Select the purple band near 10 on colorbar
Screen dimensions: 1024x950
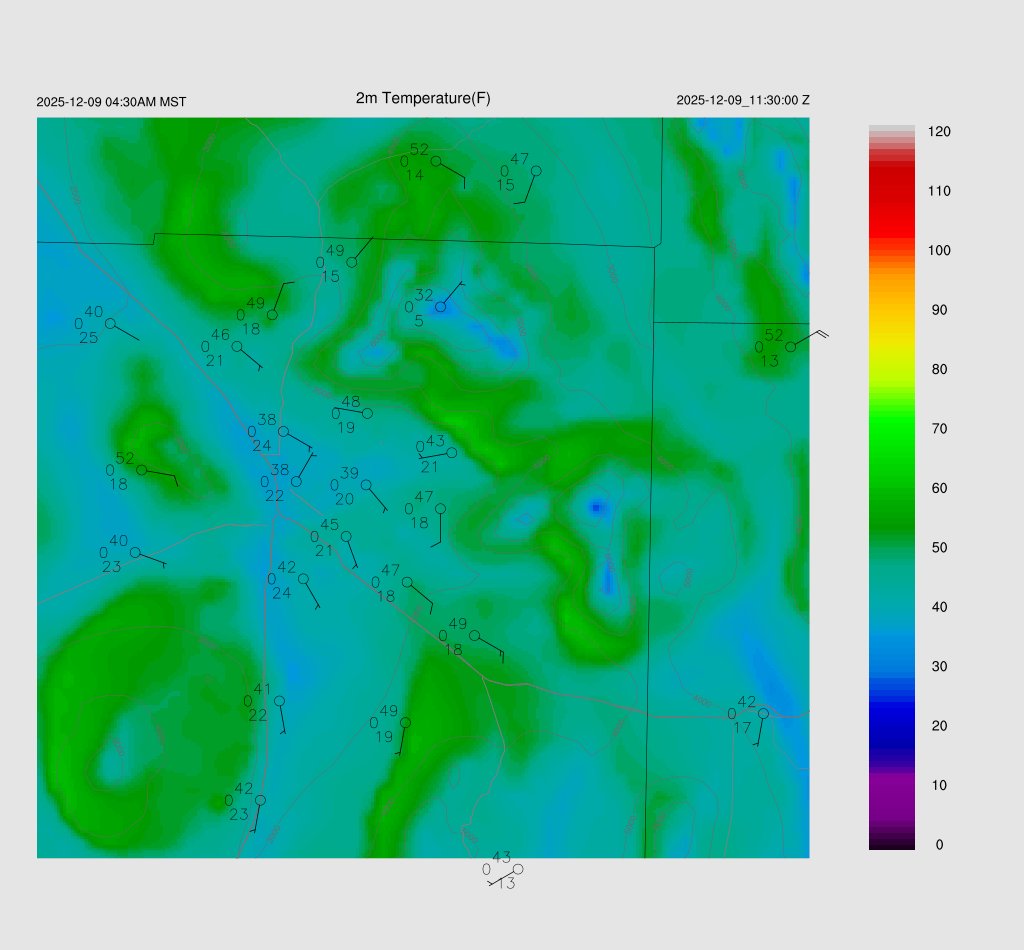[x=891, y=786]
